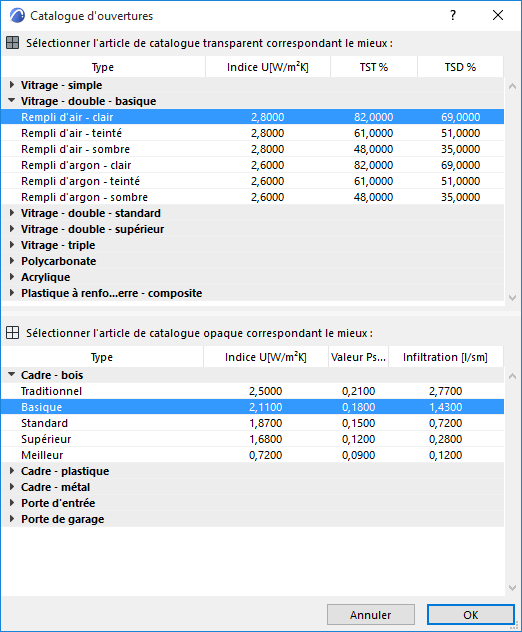Screen dimensions: 522x632
Task: Collapse the Cadre - bois group
Action: pyautogui.click(x=12, y=374)
